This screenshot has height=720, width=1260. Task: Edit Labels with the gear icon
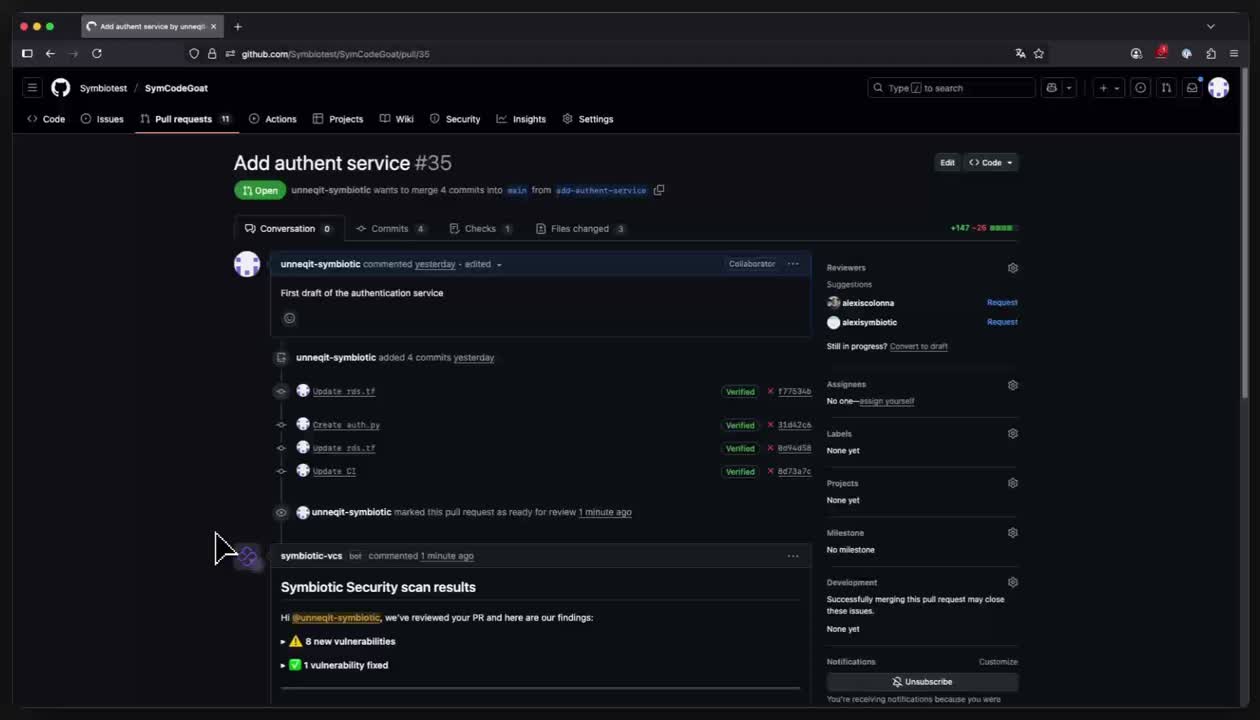click(1013, 434)
